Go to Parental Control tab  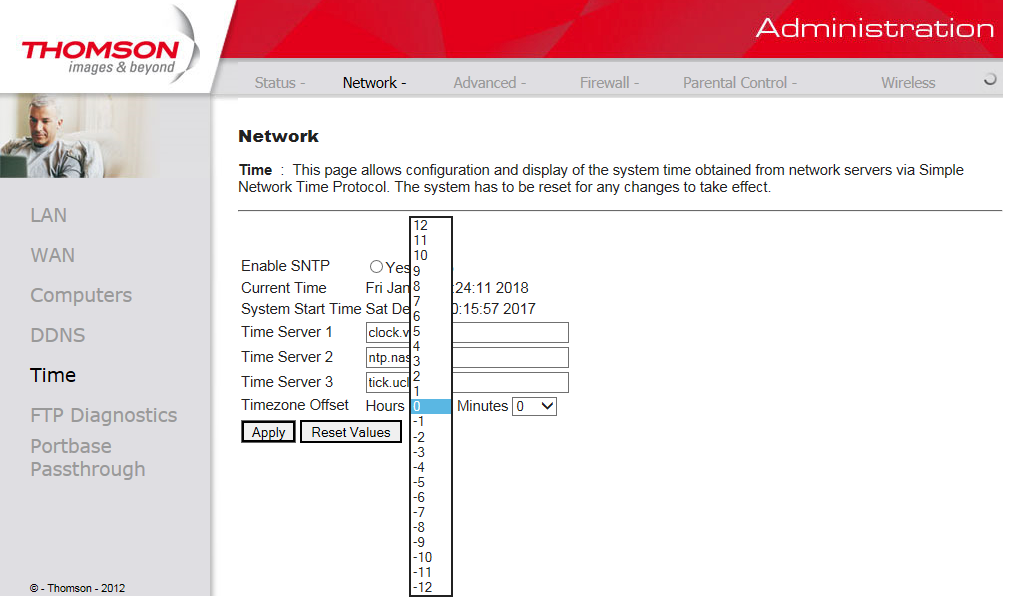(739, 83)
